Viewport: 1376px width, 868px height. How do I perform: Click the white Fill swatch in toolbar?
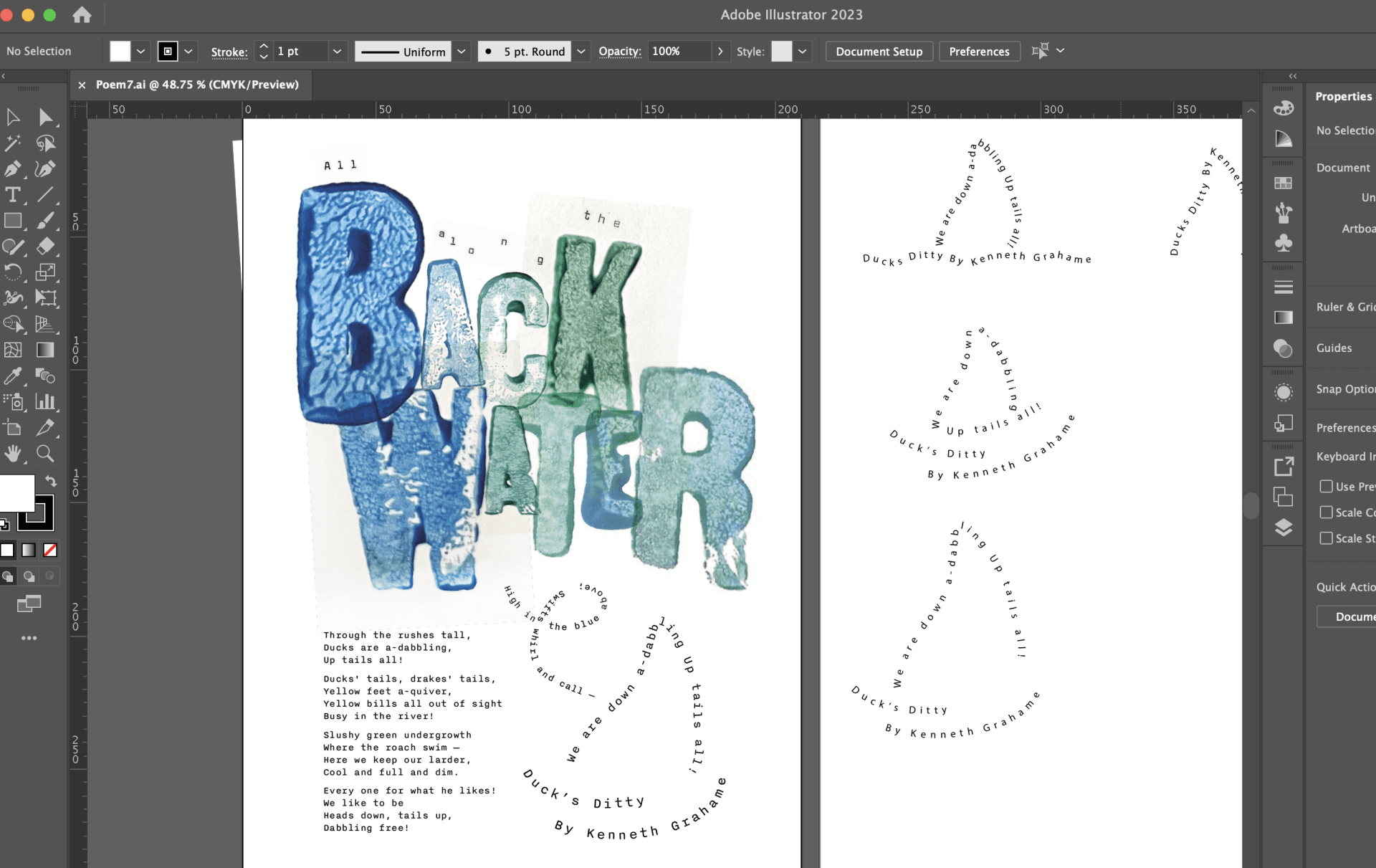point(16,492)
